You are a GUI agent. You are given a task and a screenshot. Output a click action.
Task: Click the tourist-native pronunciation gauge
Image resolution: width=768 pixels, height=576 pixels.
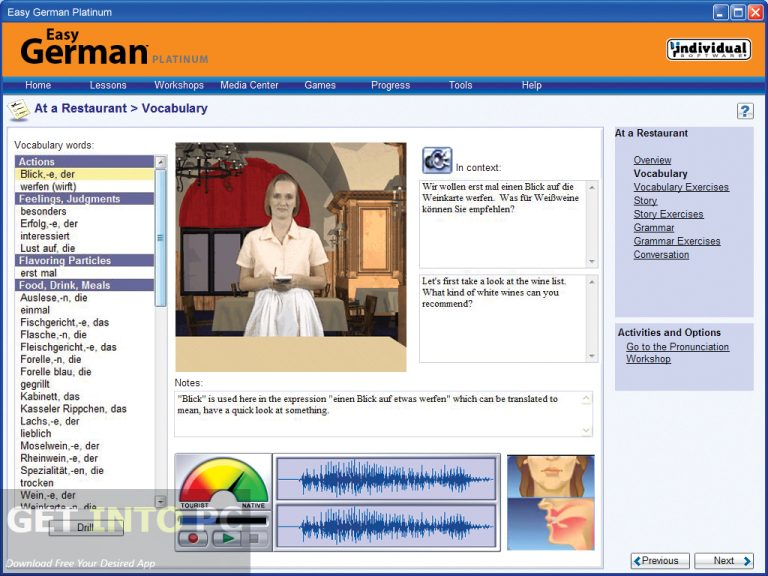point(223,486)
